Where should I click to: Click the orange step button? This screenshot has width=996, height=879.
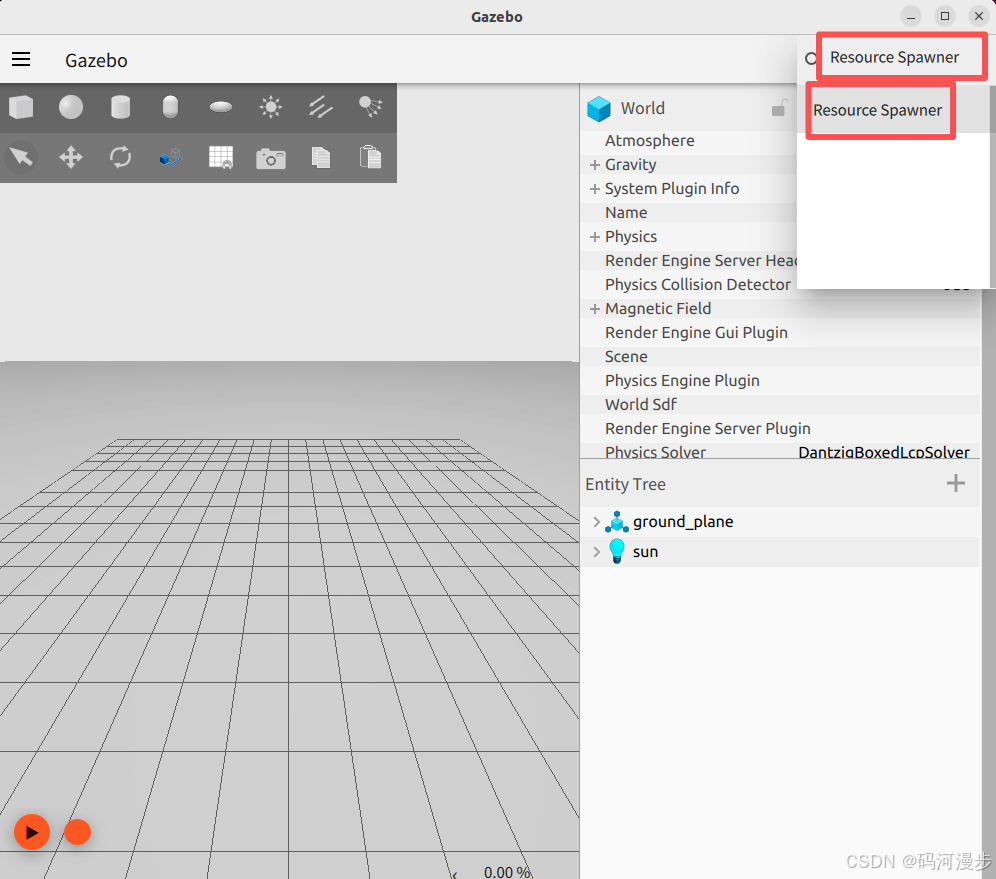(x=77, y=831)
